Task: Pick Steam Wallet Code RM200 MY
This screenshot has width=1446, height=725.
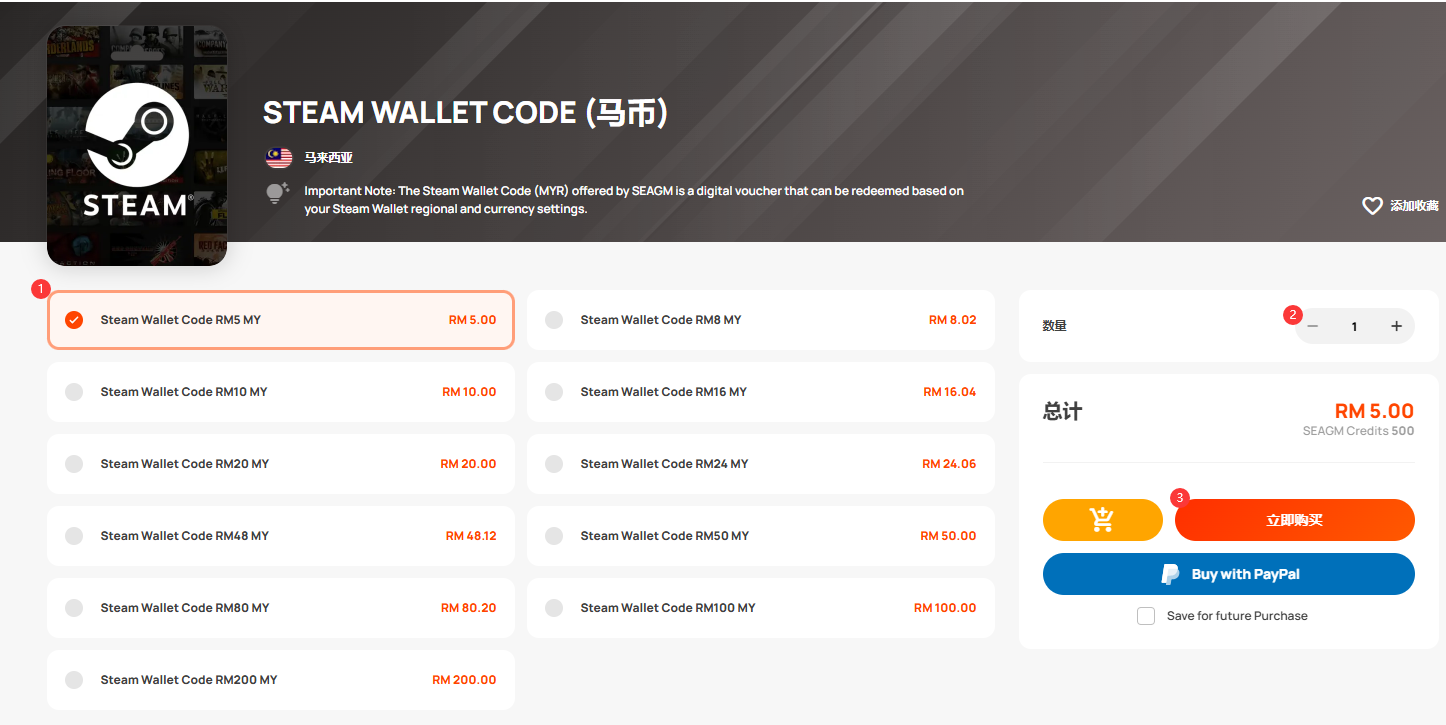Action: pos(281,680)
